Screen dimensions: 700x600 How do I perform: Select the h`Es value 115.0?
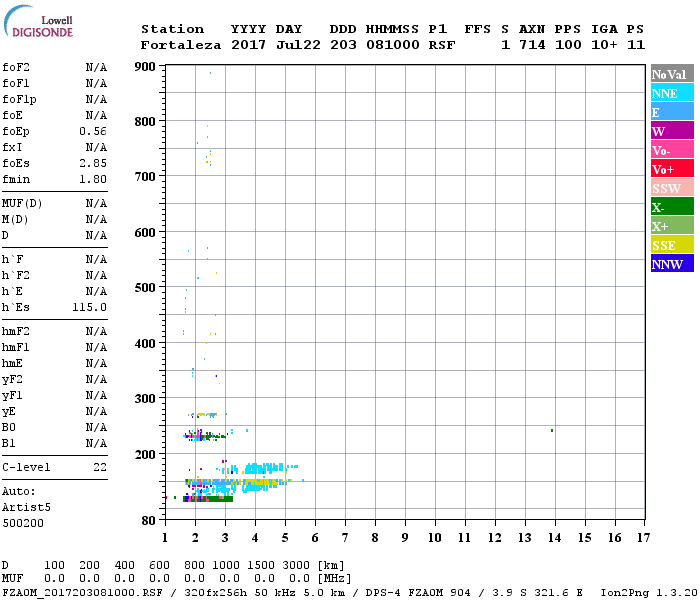(90, 307)
